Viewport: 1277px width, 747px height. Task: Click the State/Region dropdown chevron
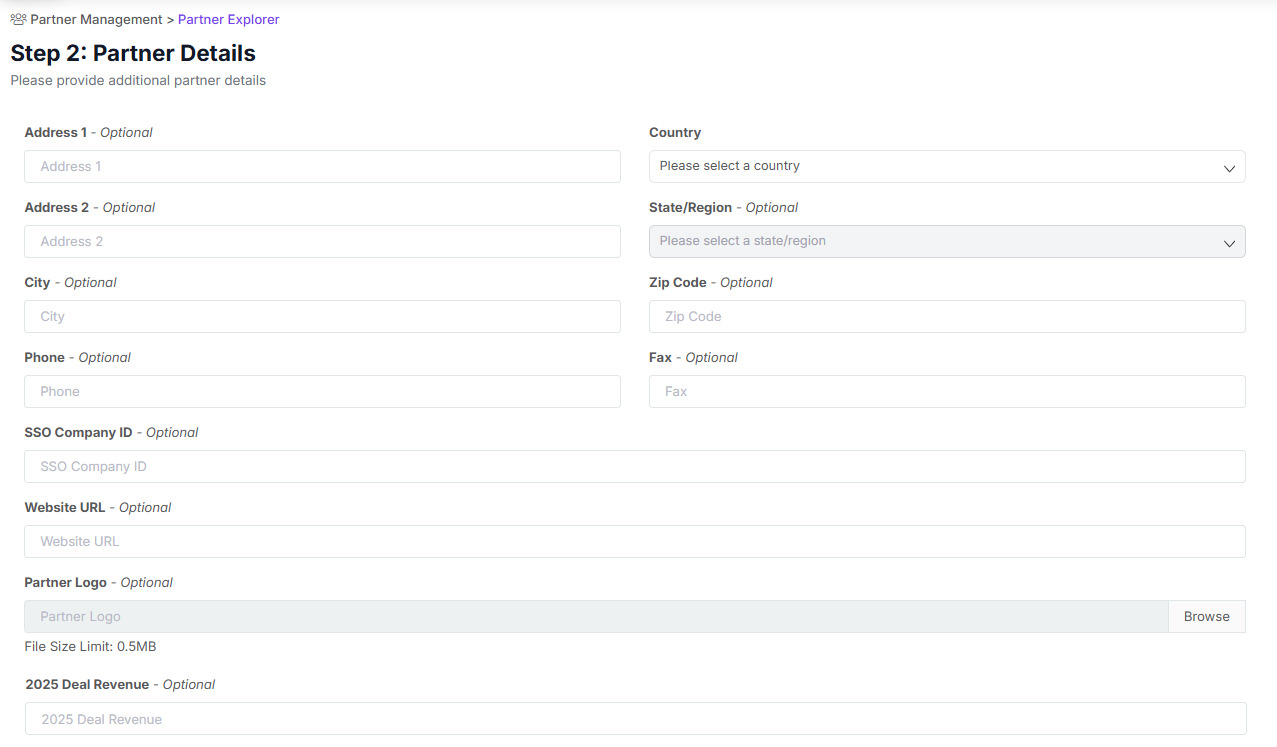1229,241
